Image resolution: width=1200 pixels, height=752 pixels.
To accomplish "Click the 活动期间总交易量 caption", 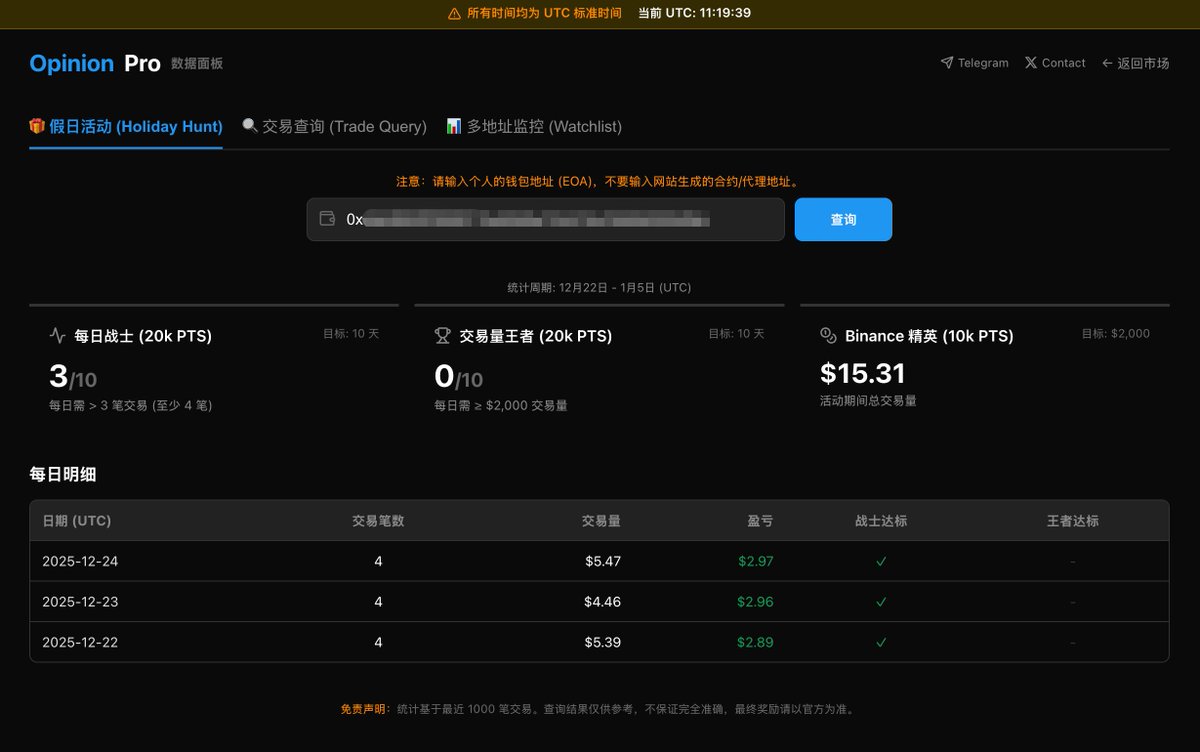I will (868, 400).
